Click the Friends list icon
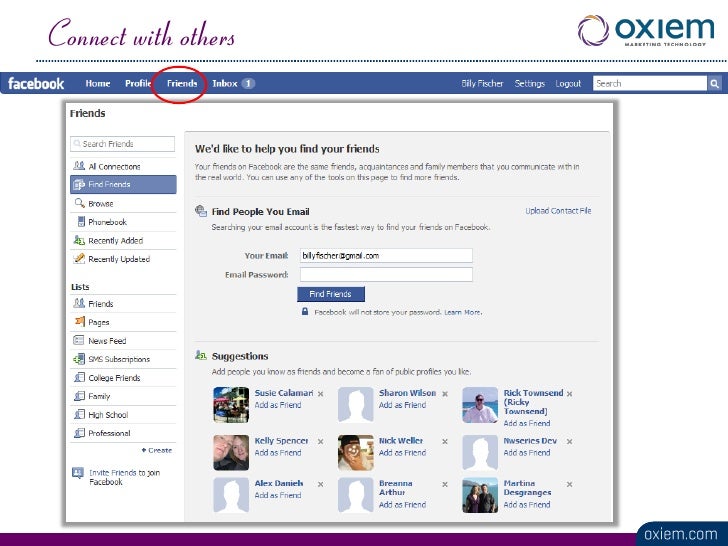 click(x=79, y=303)
